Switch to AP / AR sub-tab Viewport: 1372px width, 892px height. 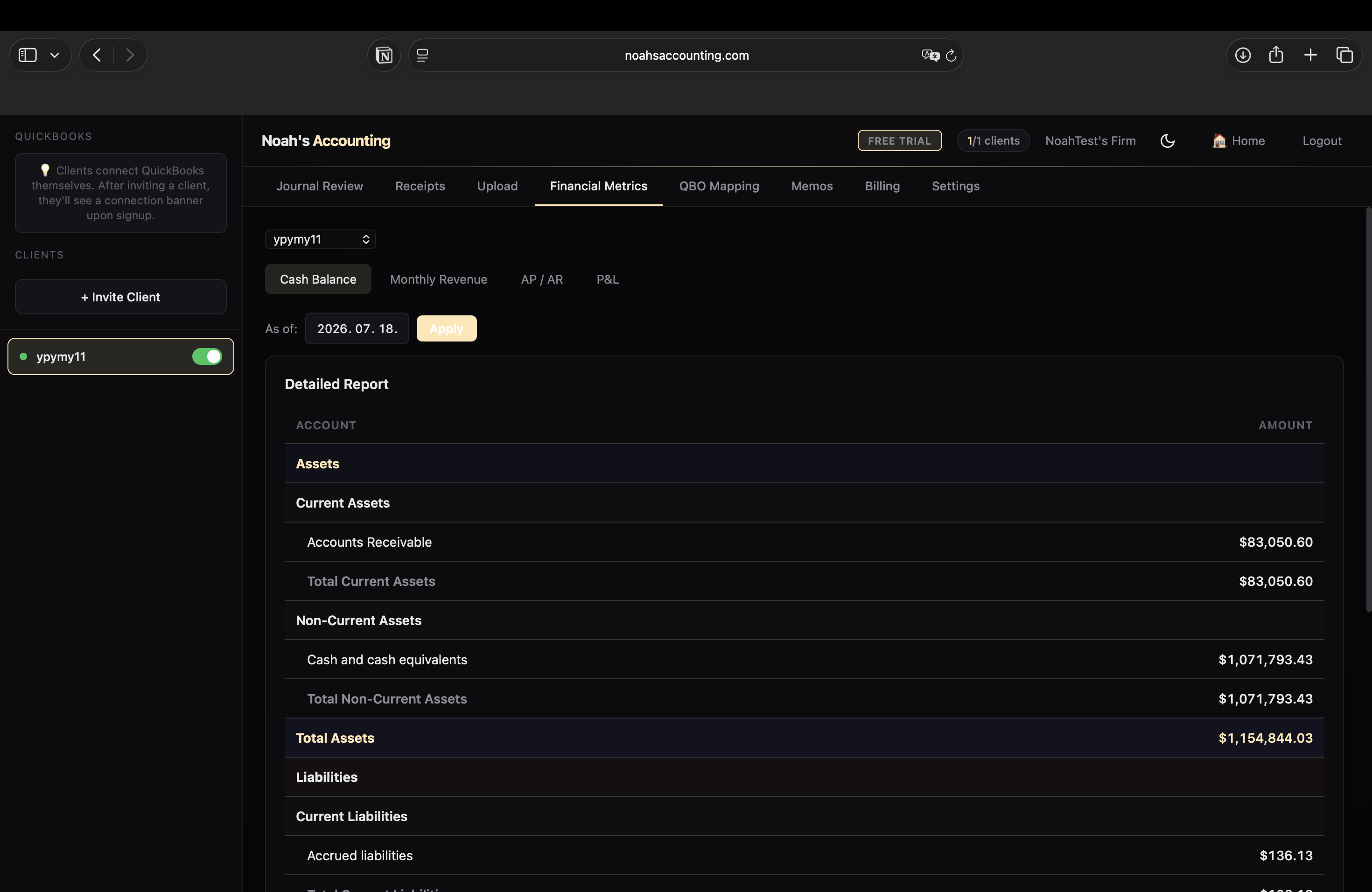tap(542, 279)
